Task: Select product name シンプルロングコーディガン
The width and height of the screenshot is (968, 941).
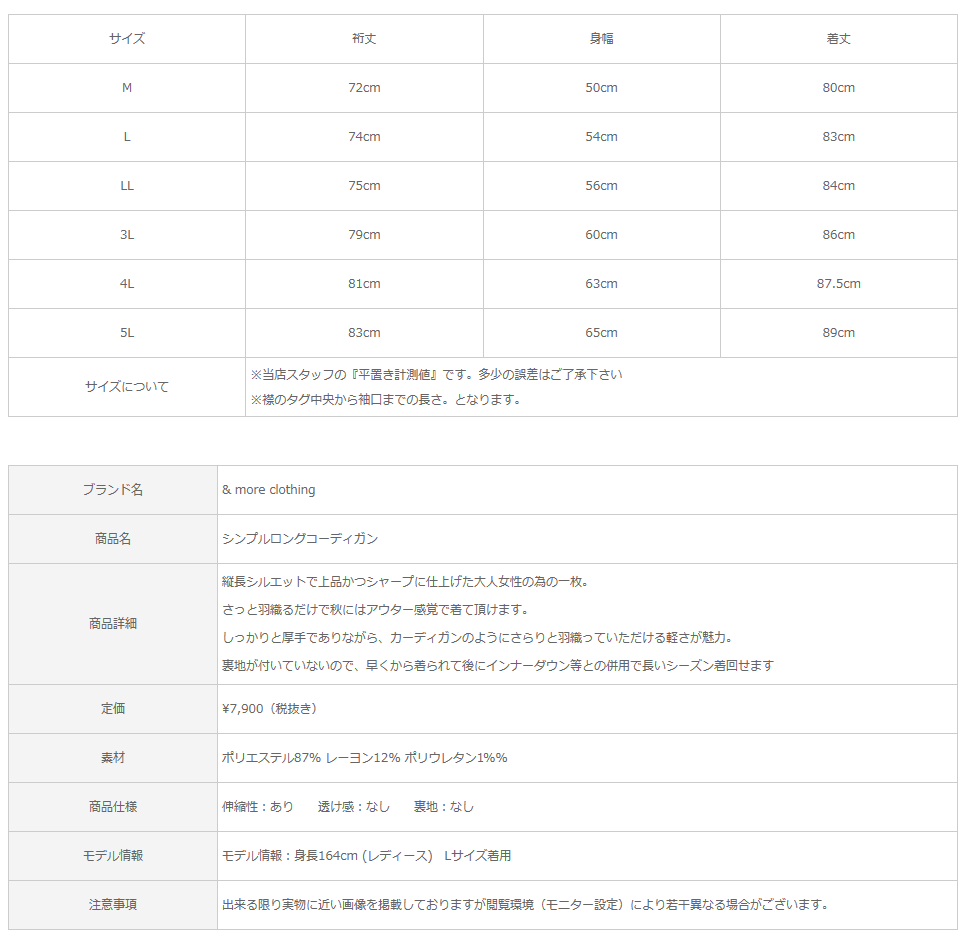Action: click(300, 539)
